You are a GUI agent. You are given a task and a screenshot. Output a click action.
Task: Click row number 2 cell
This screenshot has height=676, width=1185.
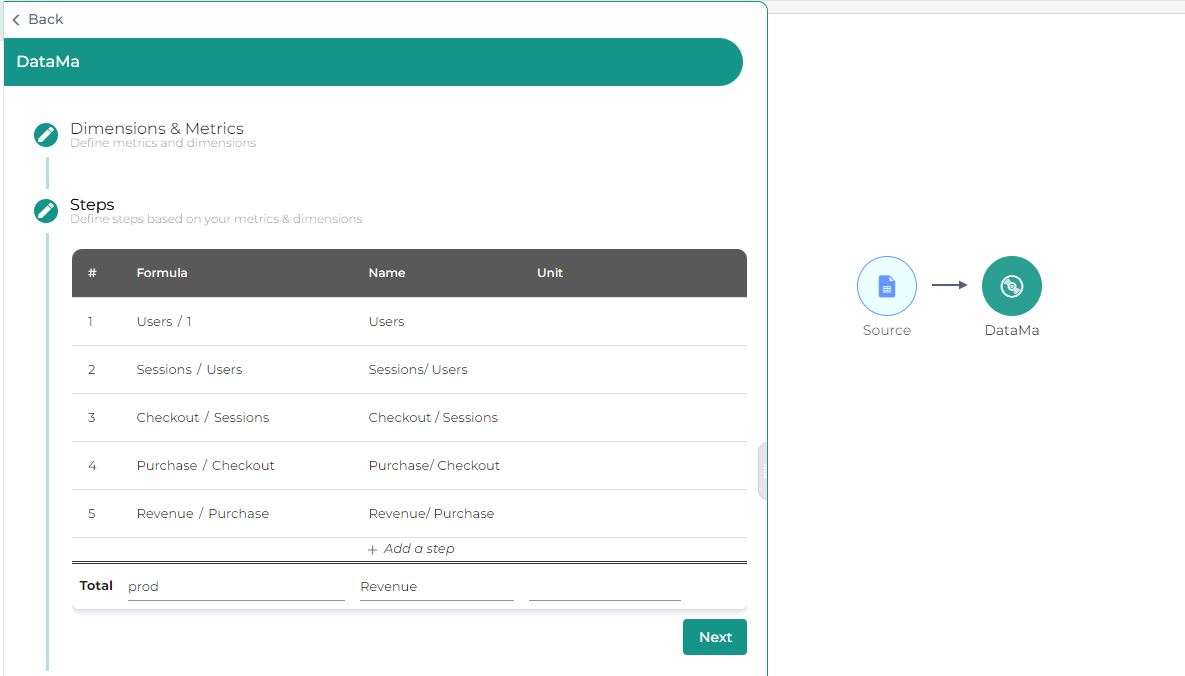point(91,370)
